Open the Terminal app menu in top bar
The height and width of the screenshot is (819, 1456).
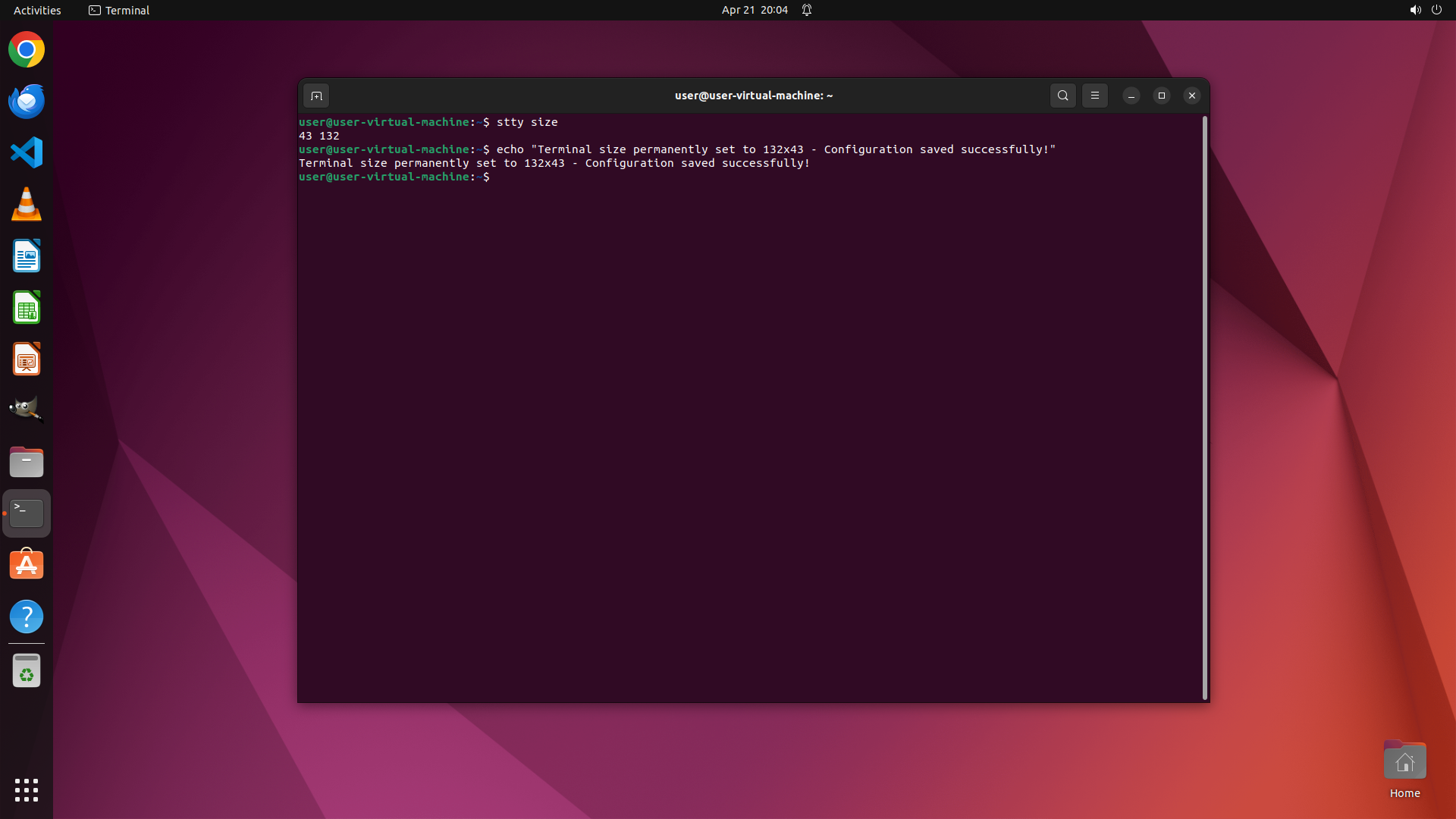point(119,10)
